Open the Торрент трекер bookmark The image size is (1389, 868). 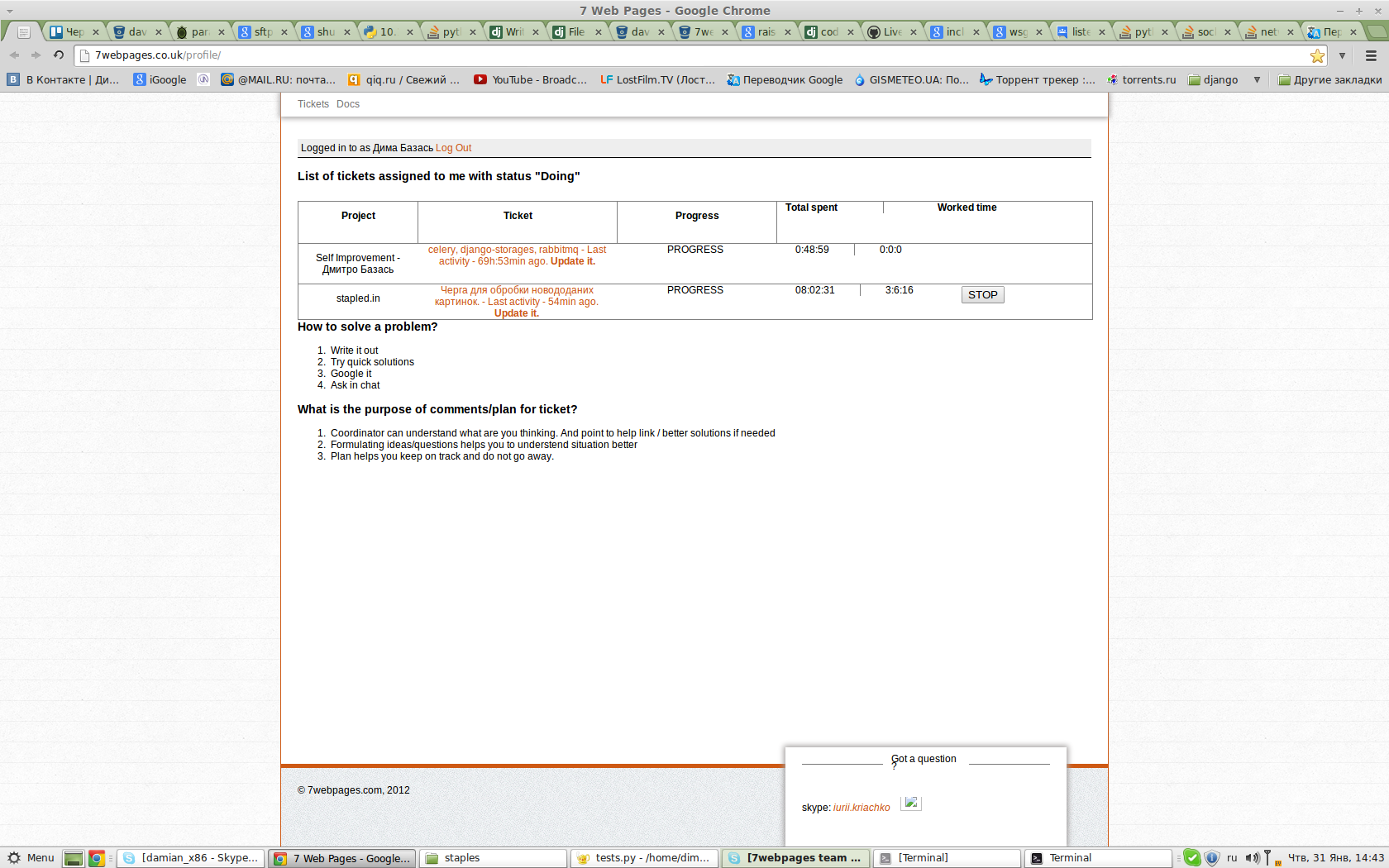pos(1037,79)
